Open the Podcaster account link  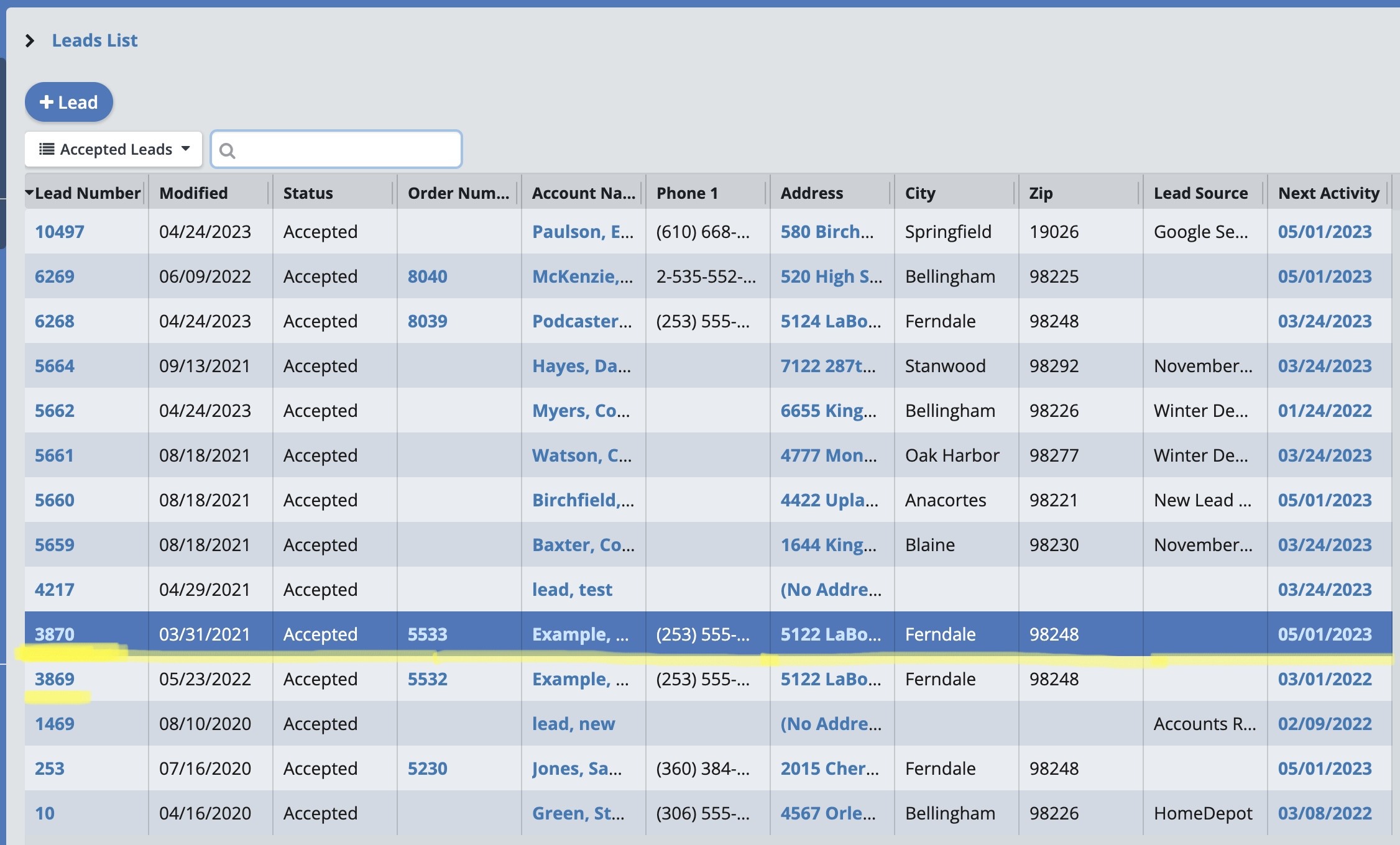581,321
